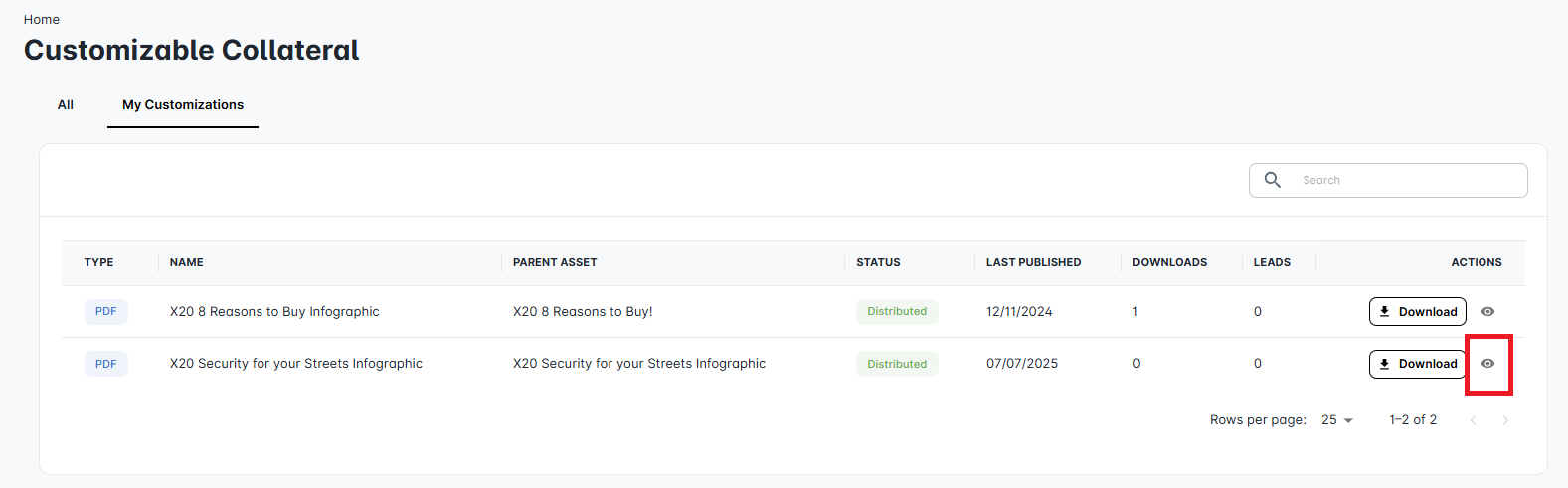Download X20 8 Reasons to Buy Infographic
The width and height of the screenshot is (1568, 488).
pos(1417,312)
